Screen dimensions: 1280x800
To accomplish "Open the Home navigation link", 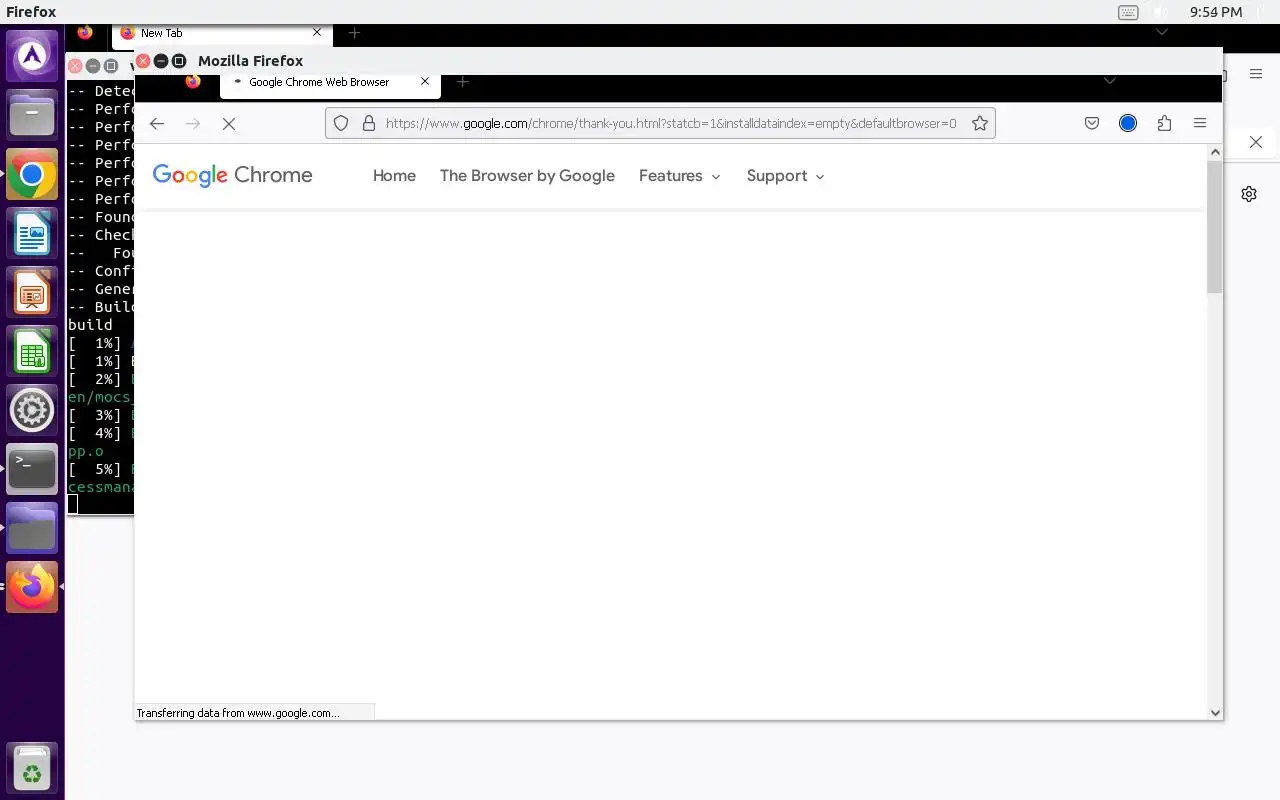I will [394, 175].
